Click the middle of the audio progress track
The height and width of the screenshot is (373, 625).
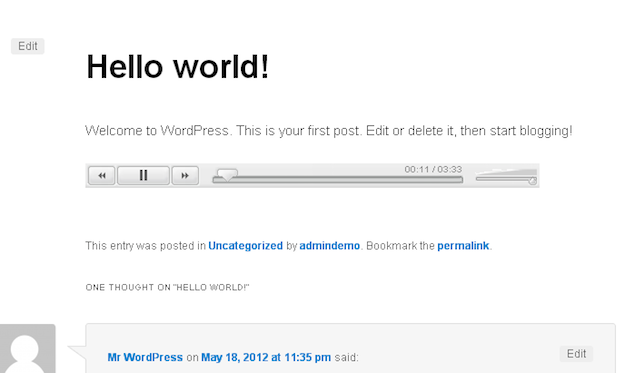click(x=338, y=180)
